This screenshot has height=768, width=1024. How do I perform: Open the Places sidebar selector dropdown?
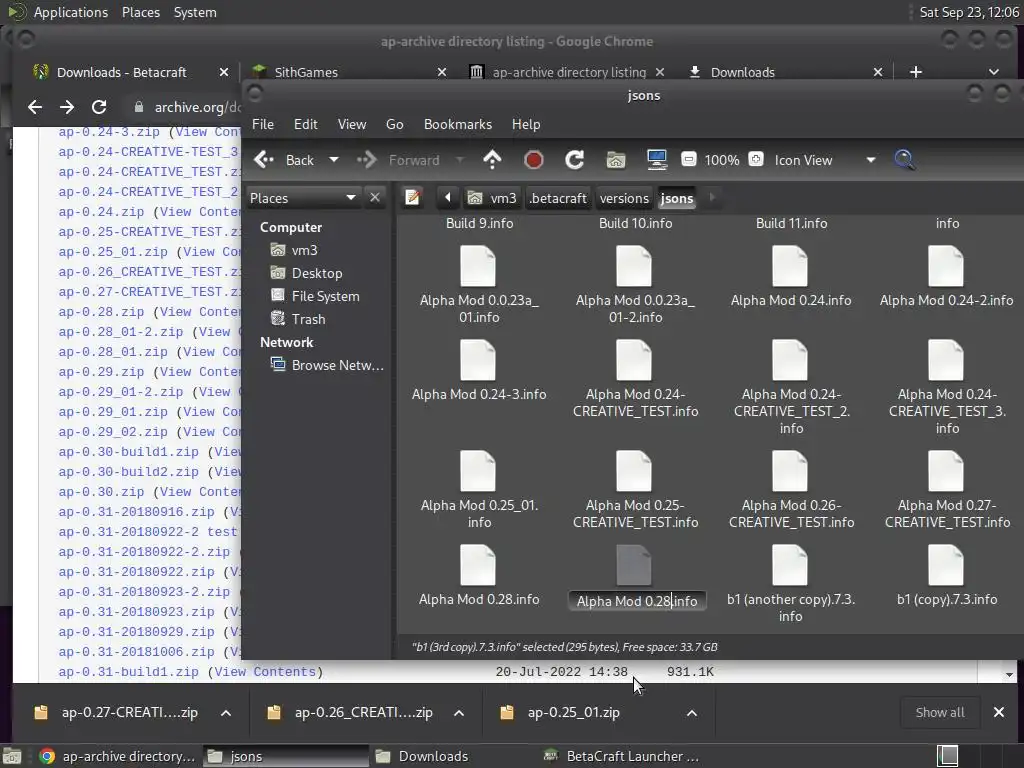tap(303, 198)
